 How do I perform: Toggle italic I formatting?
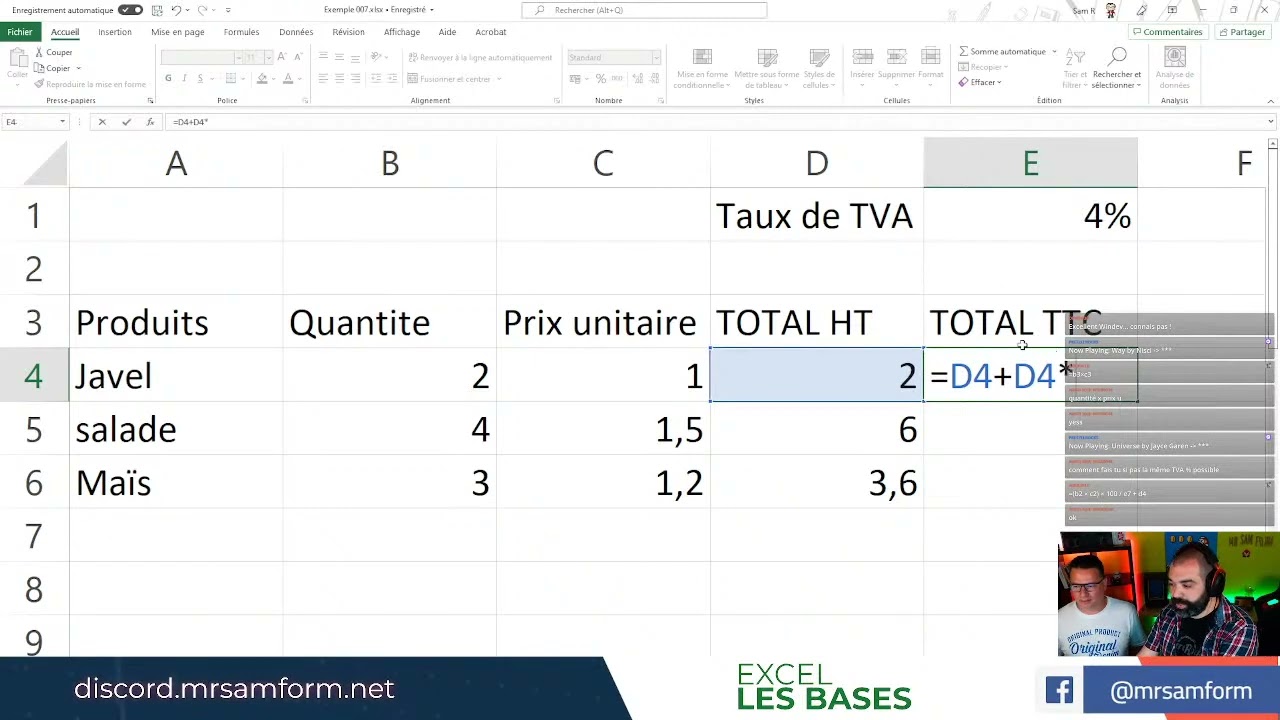tap(184, 78)
